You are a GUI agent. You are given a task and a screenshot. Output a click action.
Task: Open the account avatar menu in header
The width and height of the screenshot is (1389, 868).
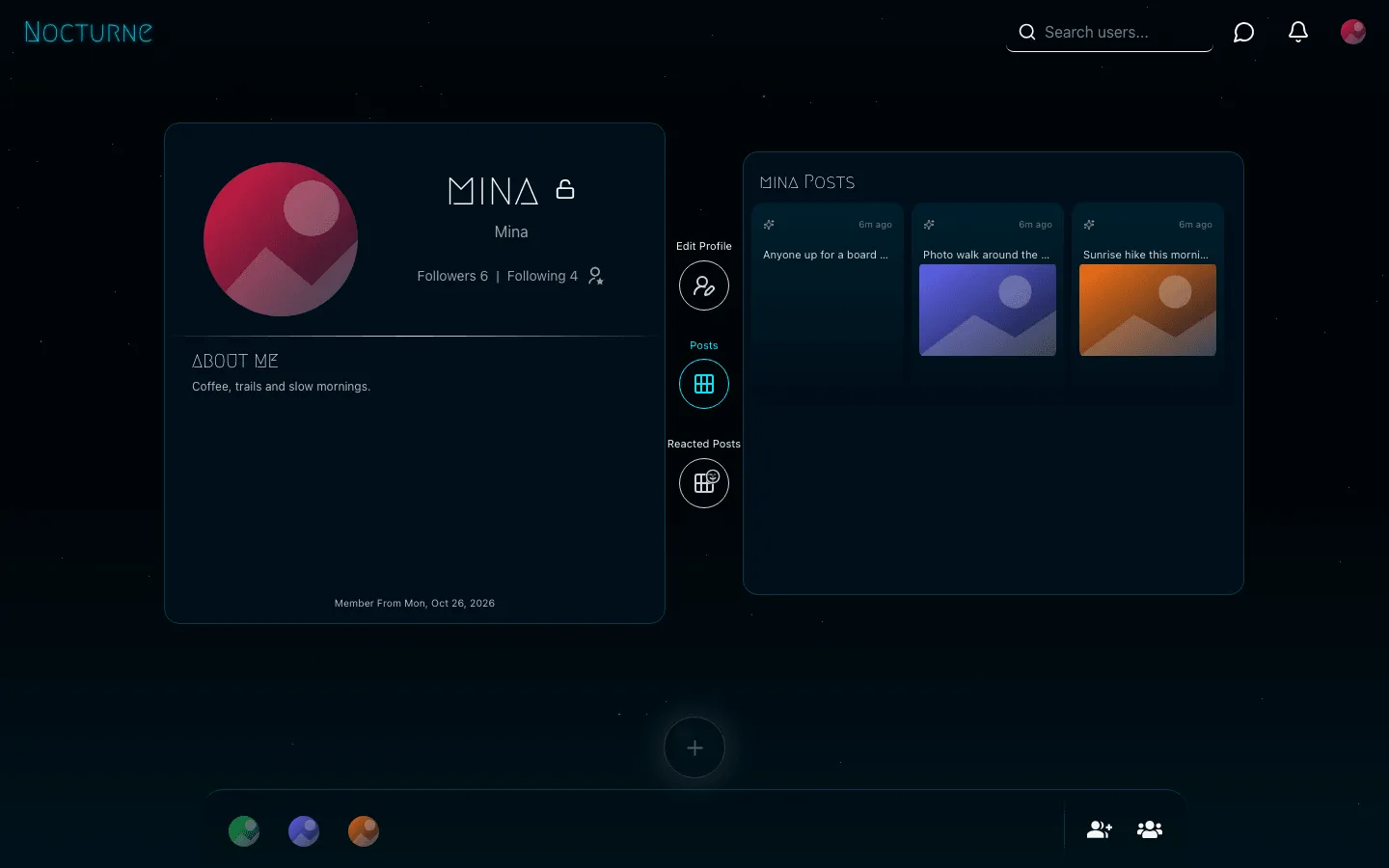point(1353,32)
